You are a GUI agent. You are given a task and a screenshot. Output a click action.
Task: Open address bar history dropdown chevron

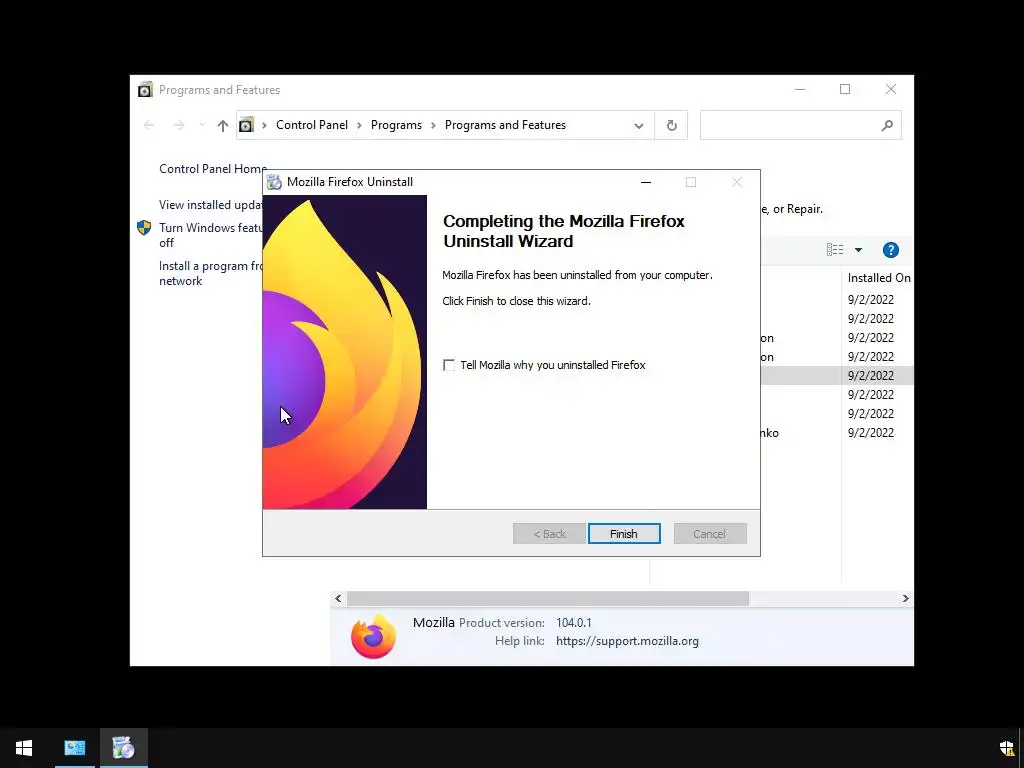pyautogui.click(x=639, y=125)
